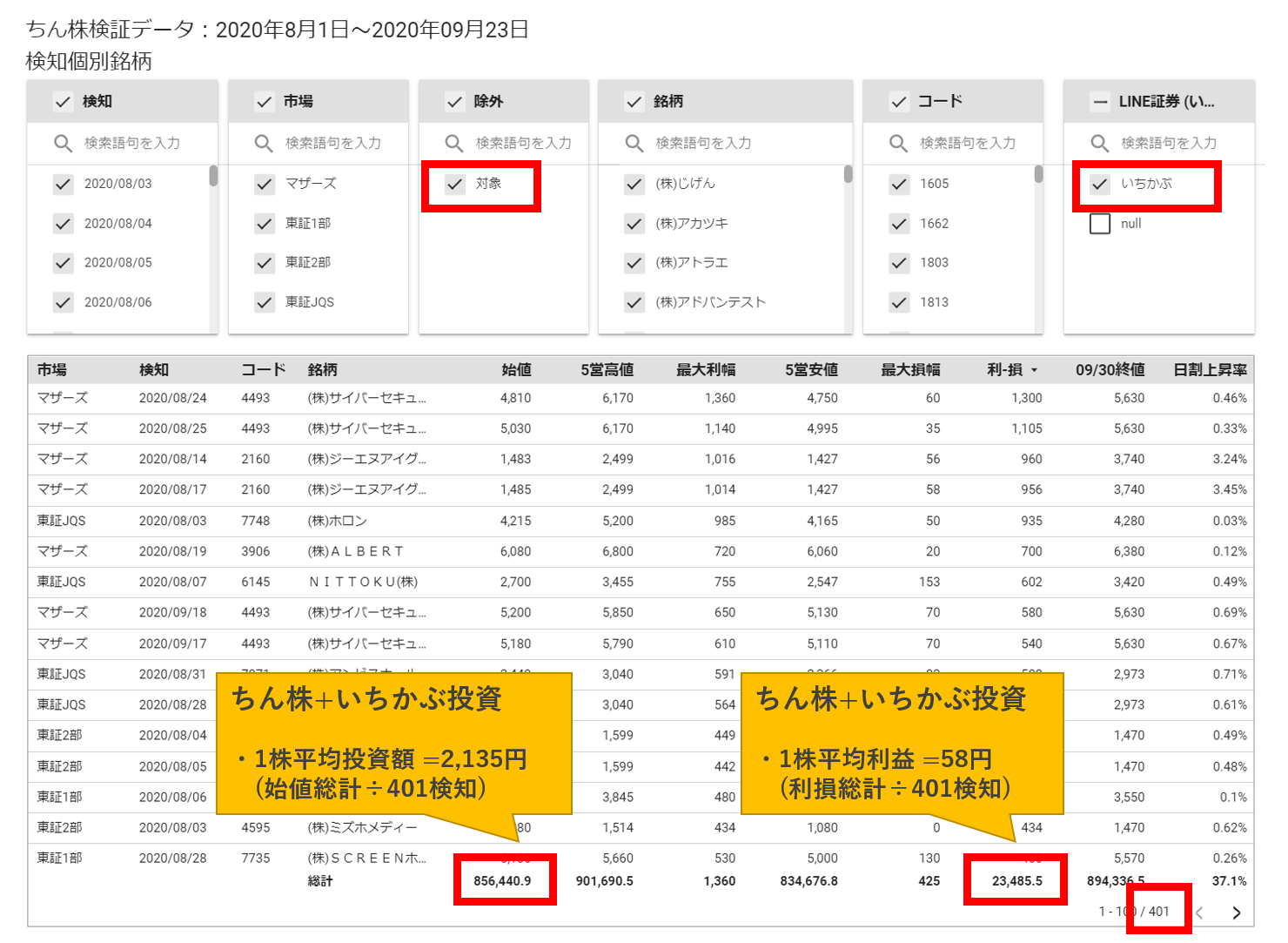The width and height of the screenshot is (1288, 943).
Task: Click the search icon in the 市場 filter
Action: coord(264,143)
